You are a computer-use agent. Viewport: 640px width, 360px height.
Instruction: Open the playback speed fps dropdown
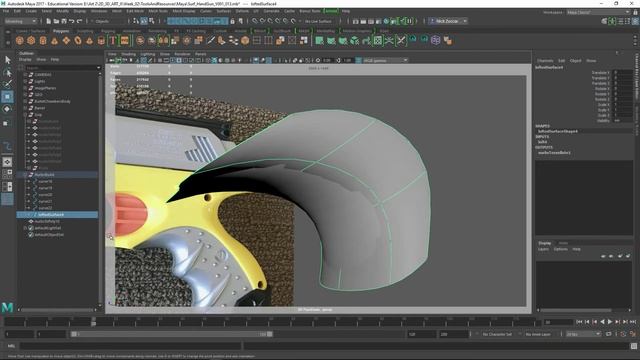pyautogui.click(x=583, y=334)
